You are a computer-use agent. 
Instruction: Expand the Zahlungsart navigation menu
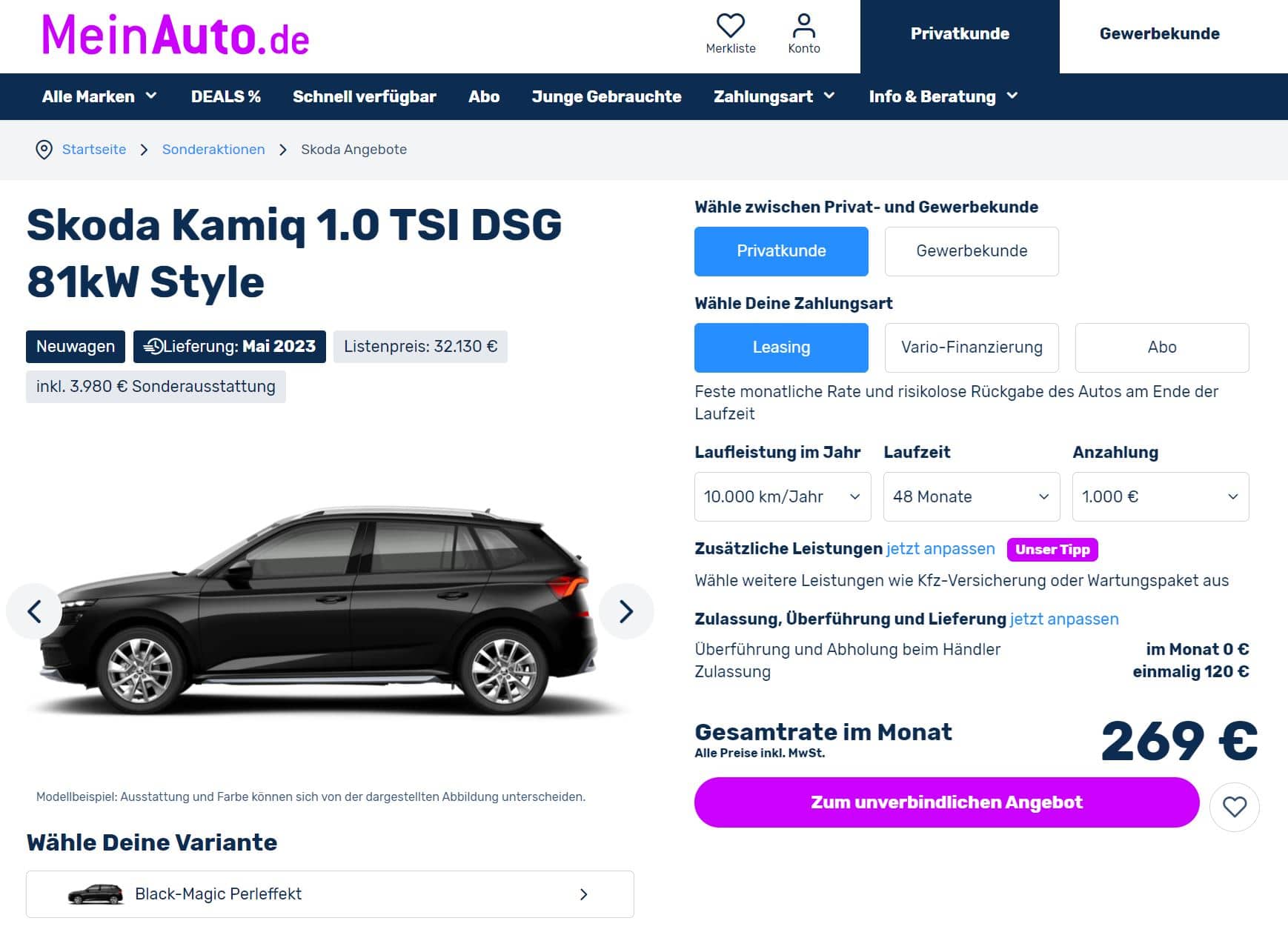pyautogui.click(x=774, y=96)
